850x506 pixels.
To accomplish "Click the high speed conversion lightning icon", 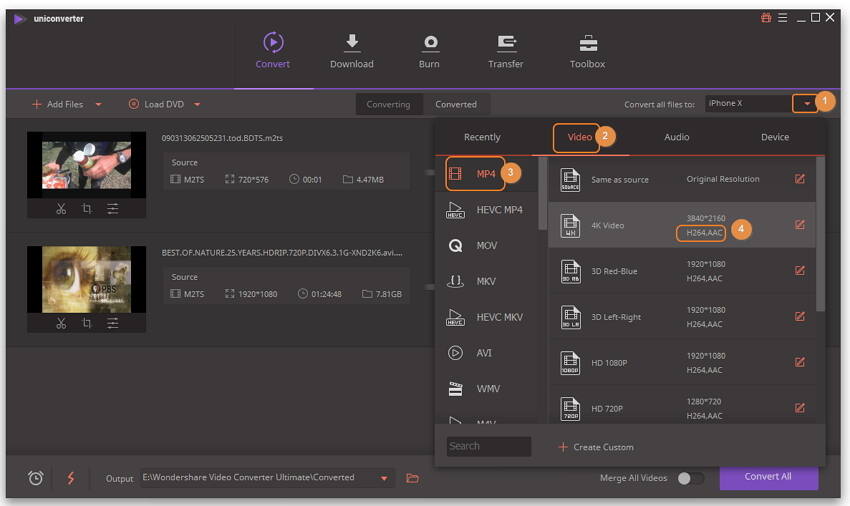I will (71, 478).
